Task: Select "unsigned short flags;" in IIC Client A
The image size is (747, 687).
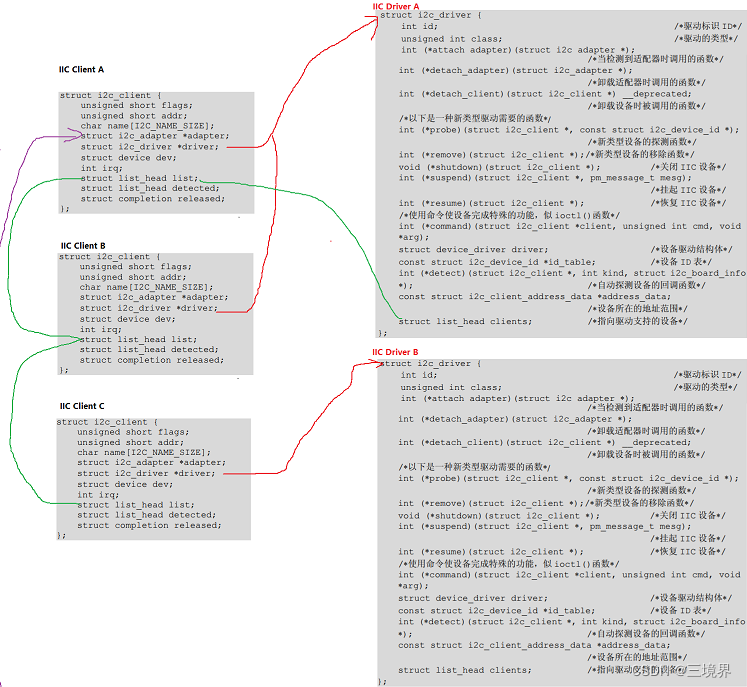Action: (137, 105)
